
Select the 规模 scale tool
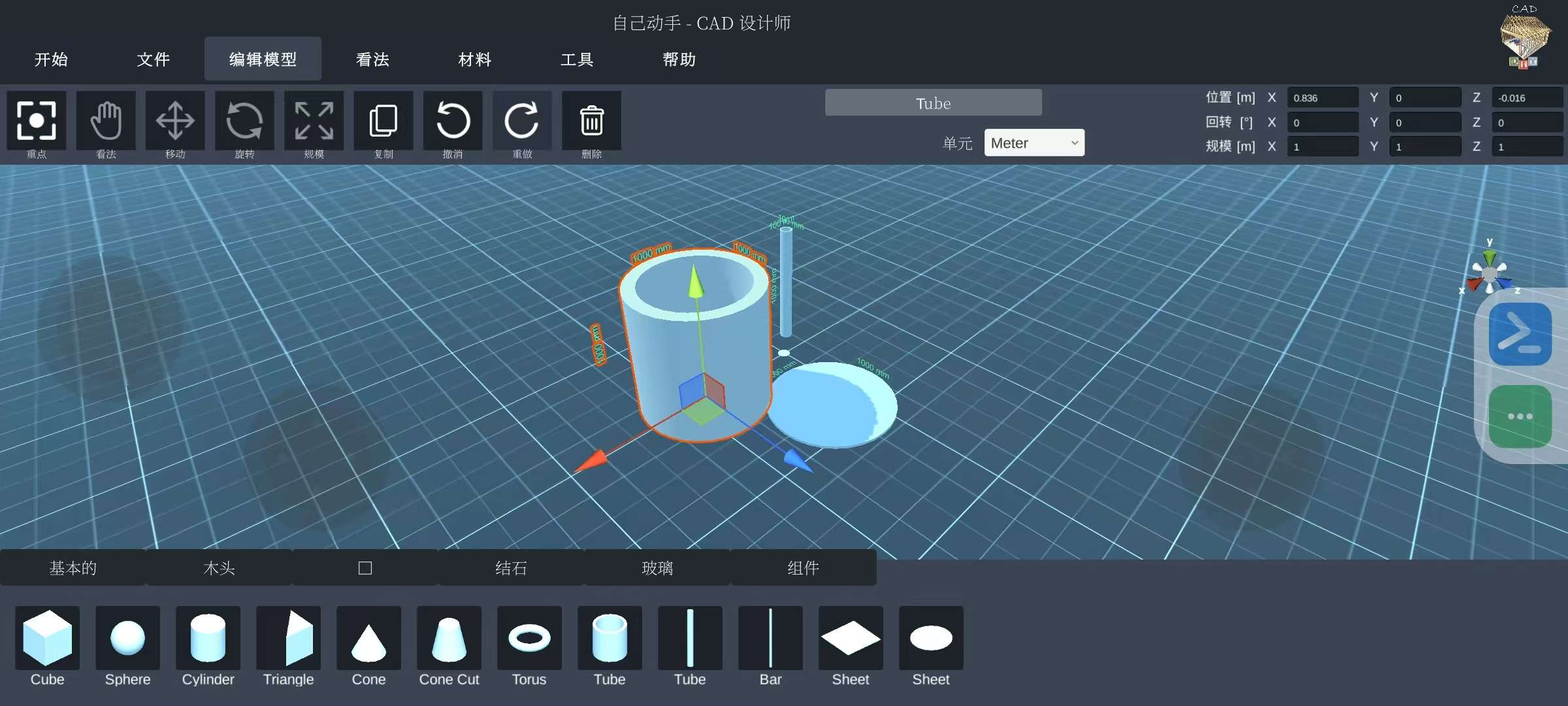(314, 120)
